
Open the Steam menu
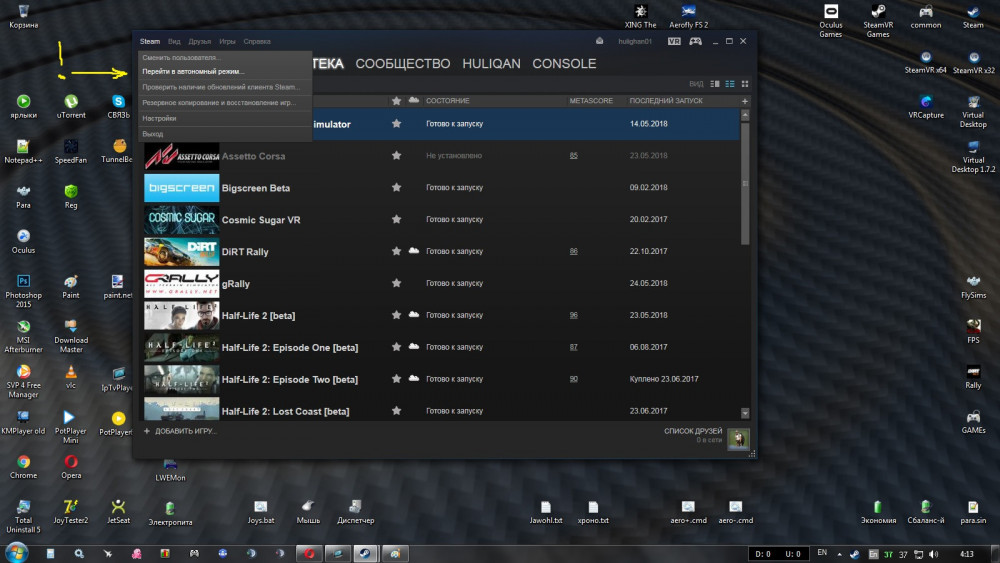click(150, 41)
